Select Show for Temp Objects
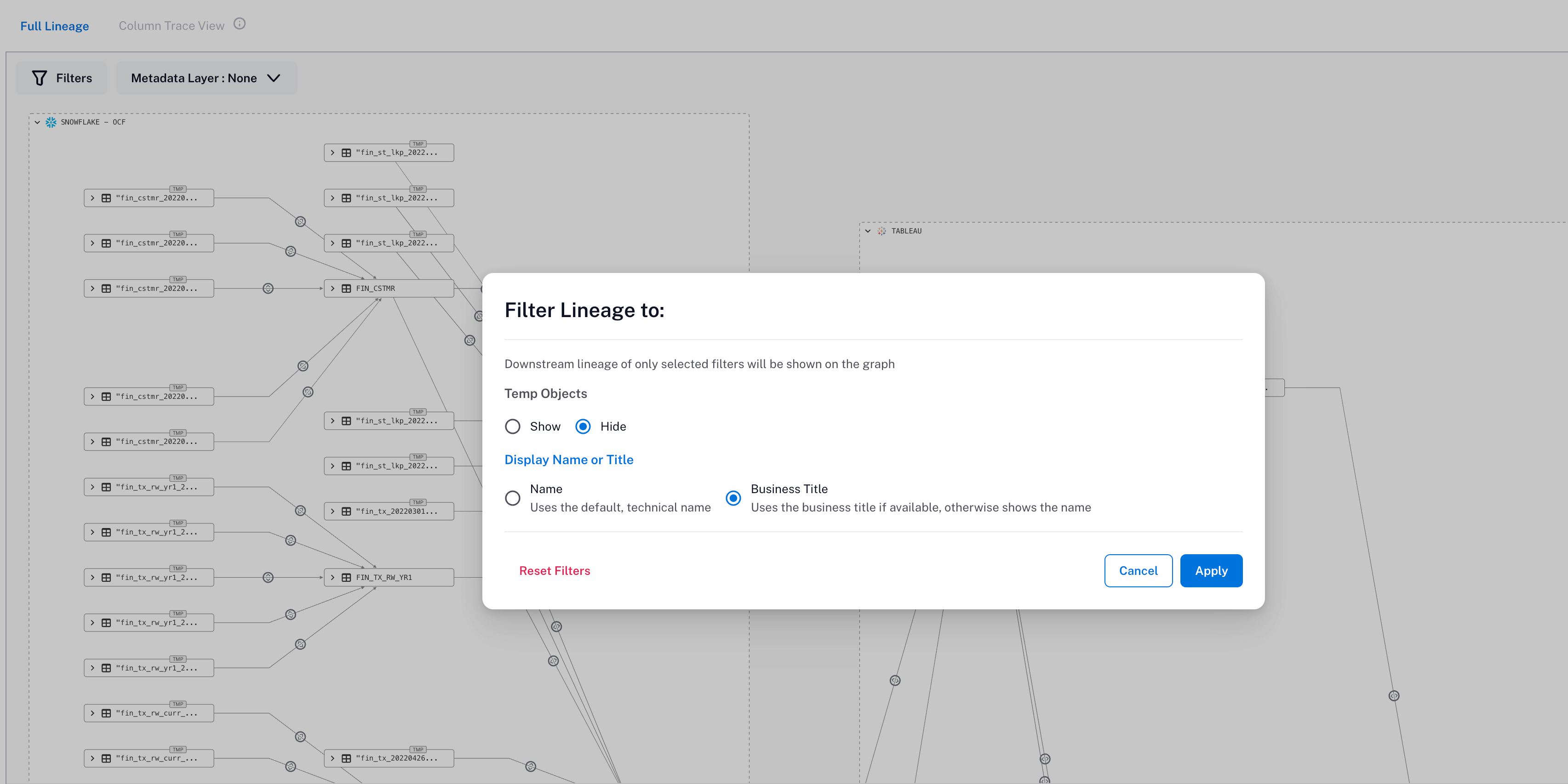1568x784 pixels. [513, 426]
